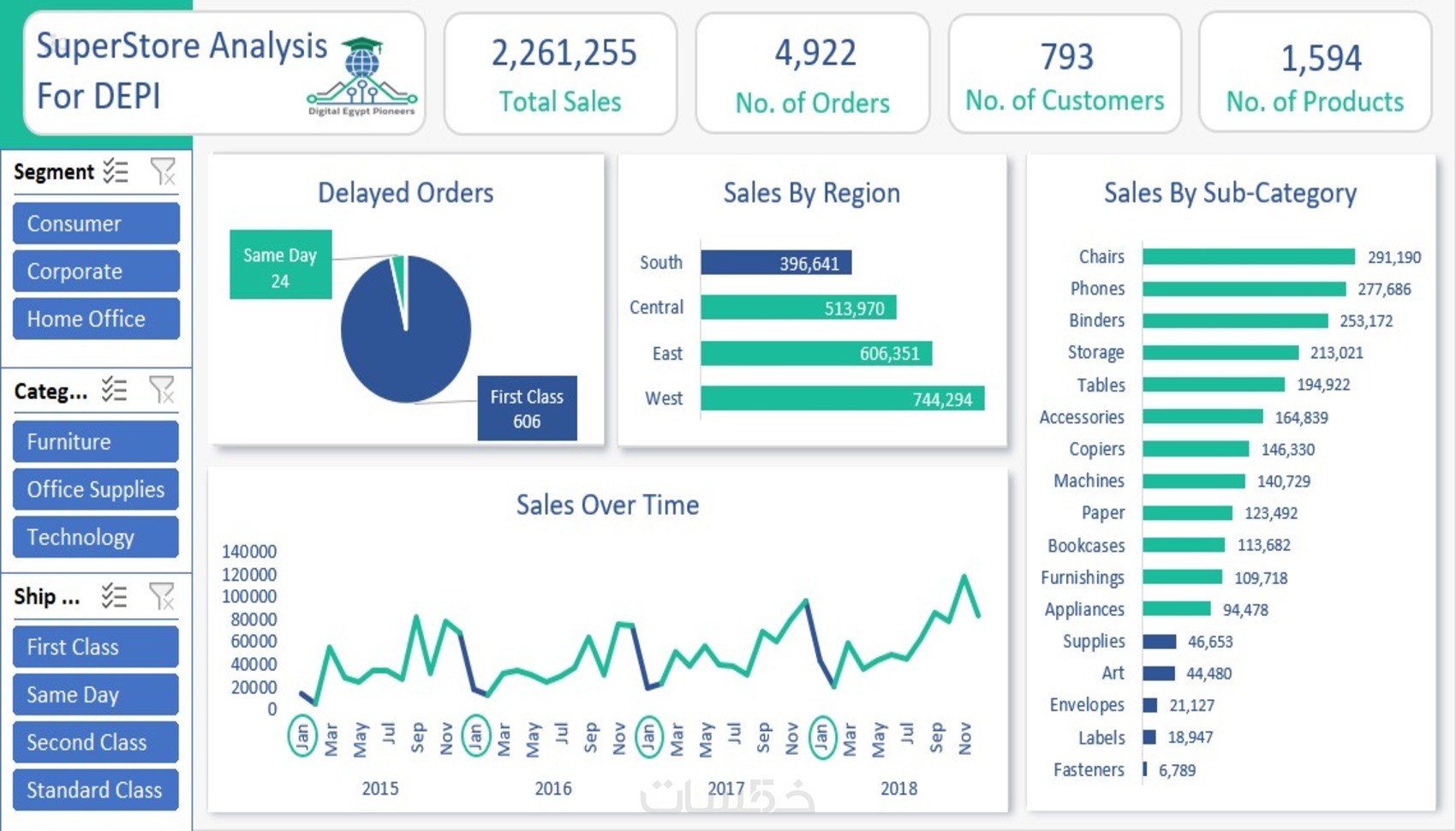Click the Digital Egypt Pioneers logo

pyautogui.click(x=362, y=76)
